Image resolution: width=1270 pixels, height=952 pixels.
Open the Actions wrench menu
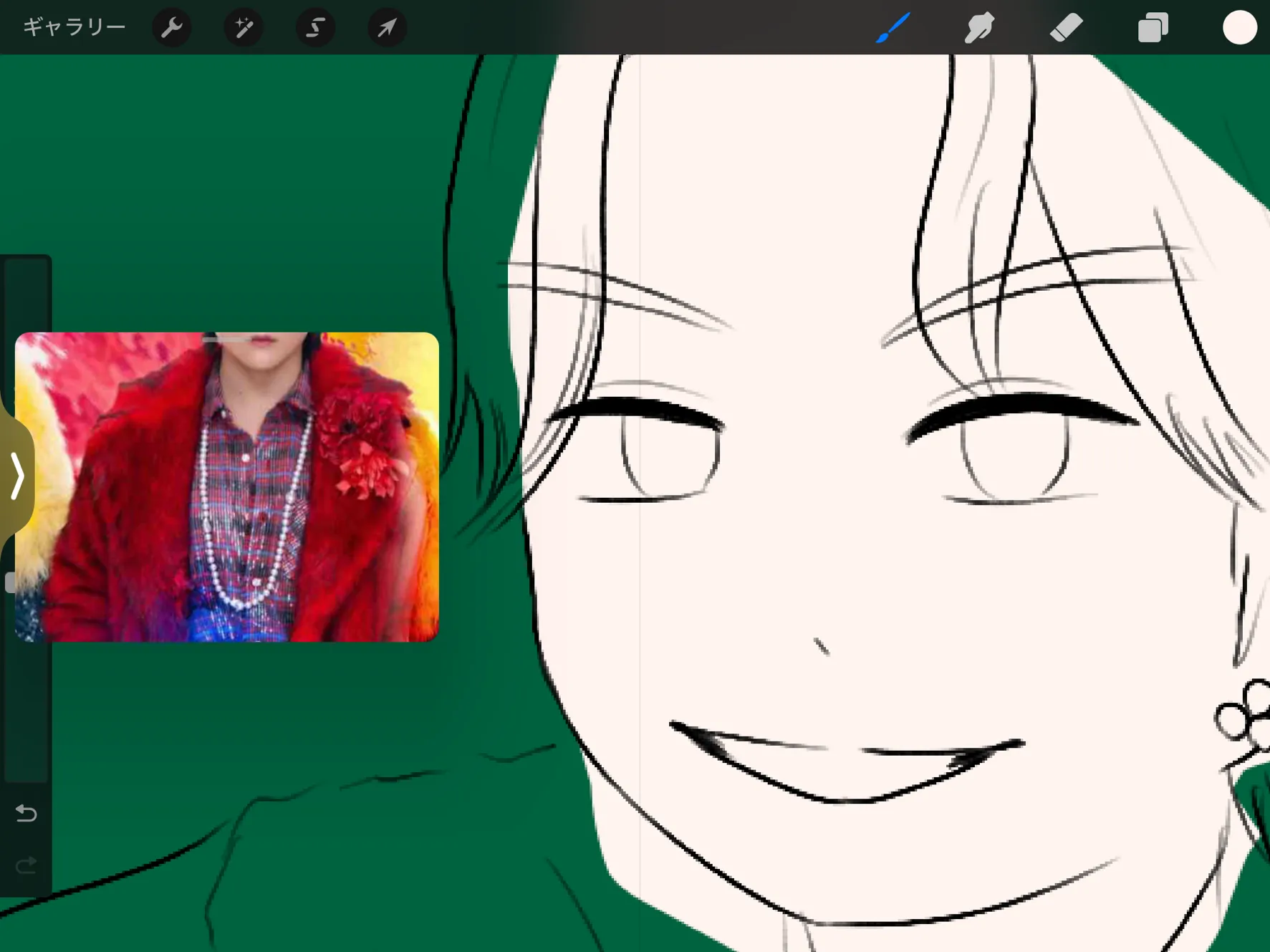[x=172, y=28]
